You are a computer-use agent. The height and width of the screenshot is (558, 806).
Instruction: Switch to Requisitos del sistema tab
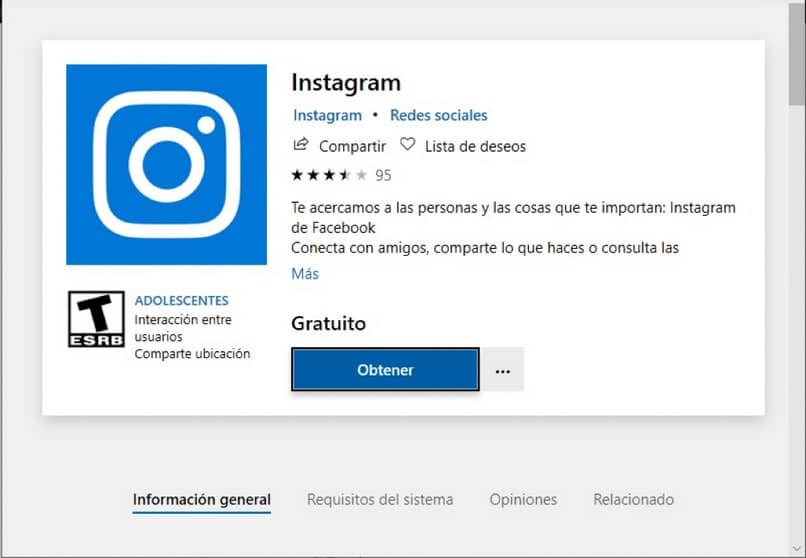click(380, 500)
